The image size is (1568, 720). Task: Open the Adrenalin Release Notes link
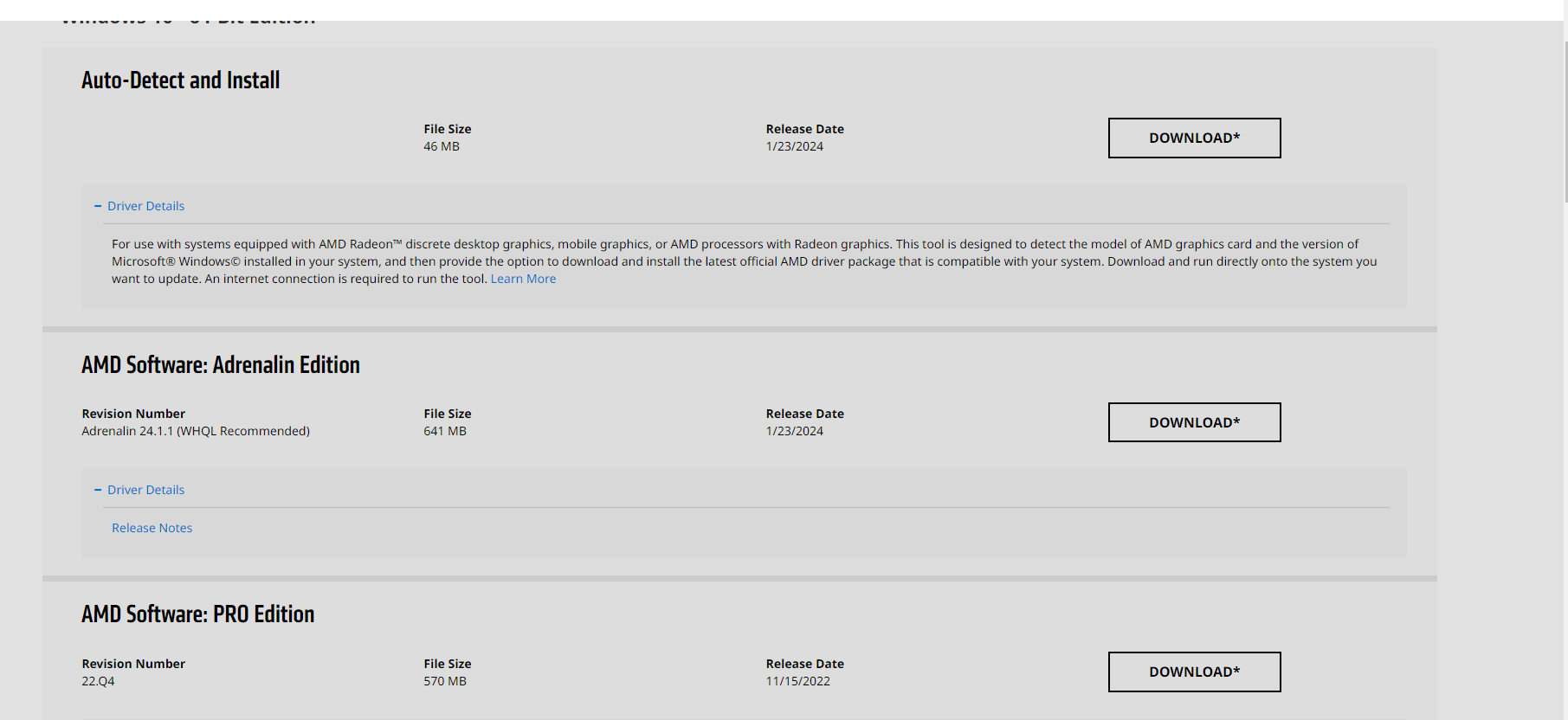click(152, 528)
